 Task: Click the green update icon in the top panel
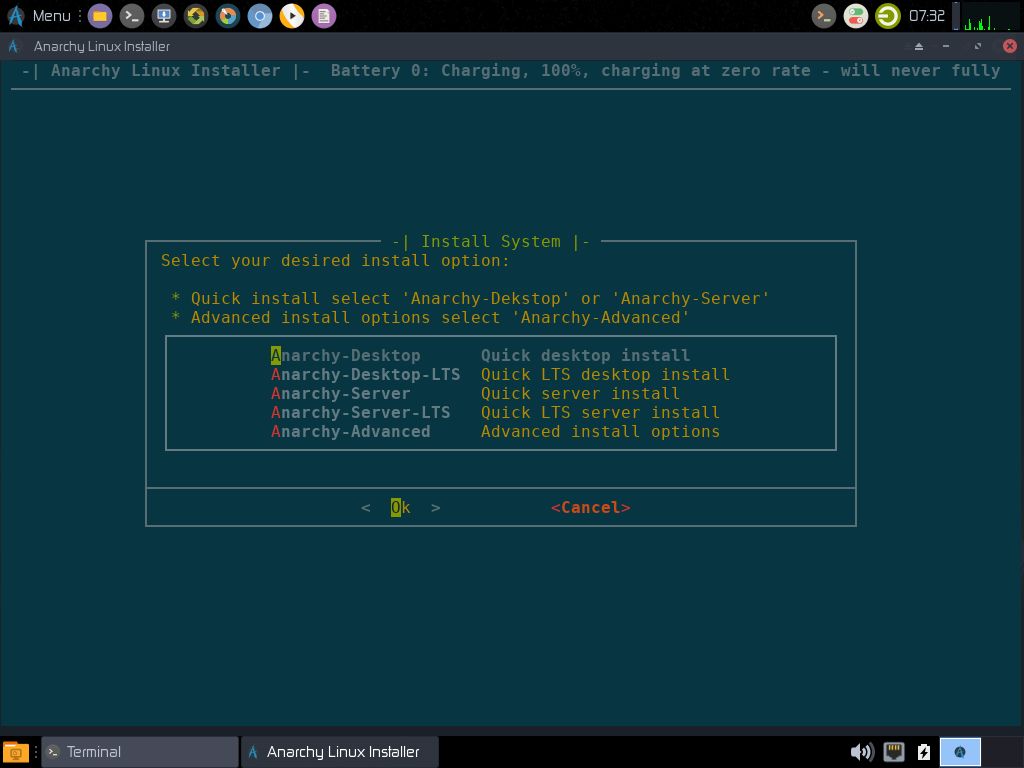click(x=196, y=15)
